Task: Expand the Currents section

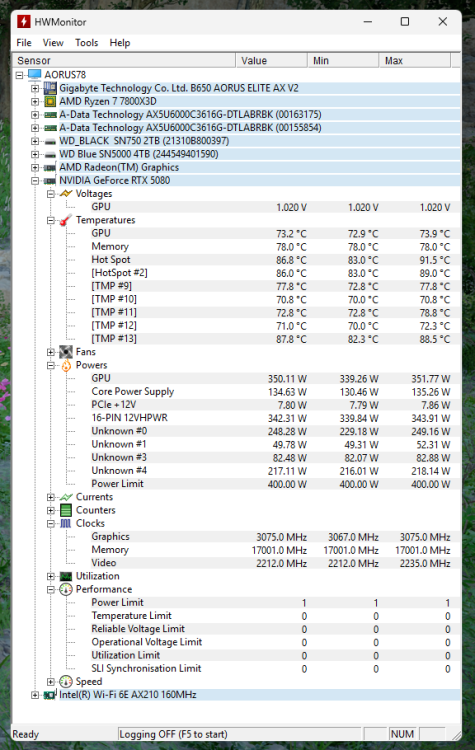Action: [51, 497]
